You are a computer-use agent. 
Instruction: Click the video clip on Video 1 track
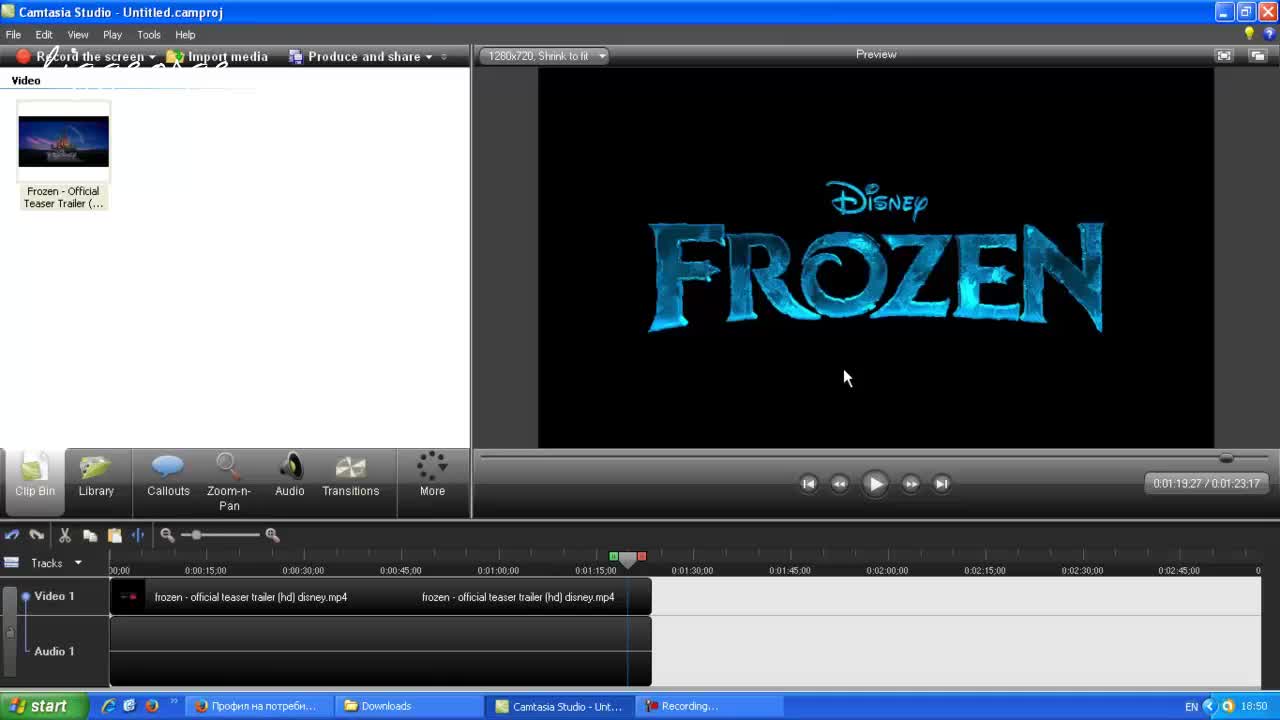pos(380,597)
